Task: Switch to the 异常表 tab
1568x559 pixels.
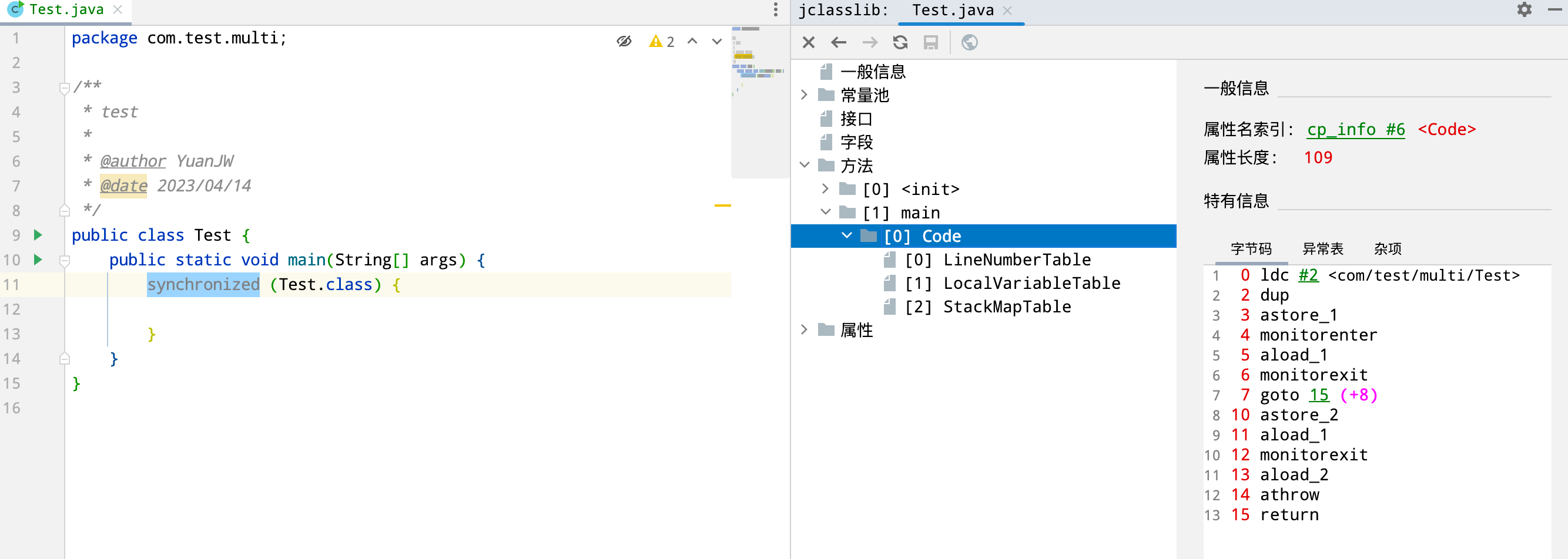Action: tap(1322, 248)
